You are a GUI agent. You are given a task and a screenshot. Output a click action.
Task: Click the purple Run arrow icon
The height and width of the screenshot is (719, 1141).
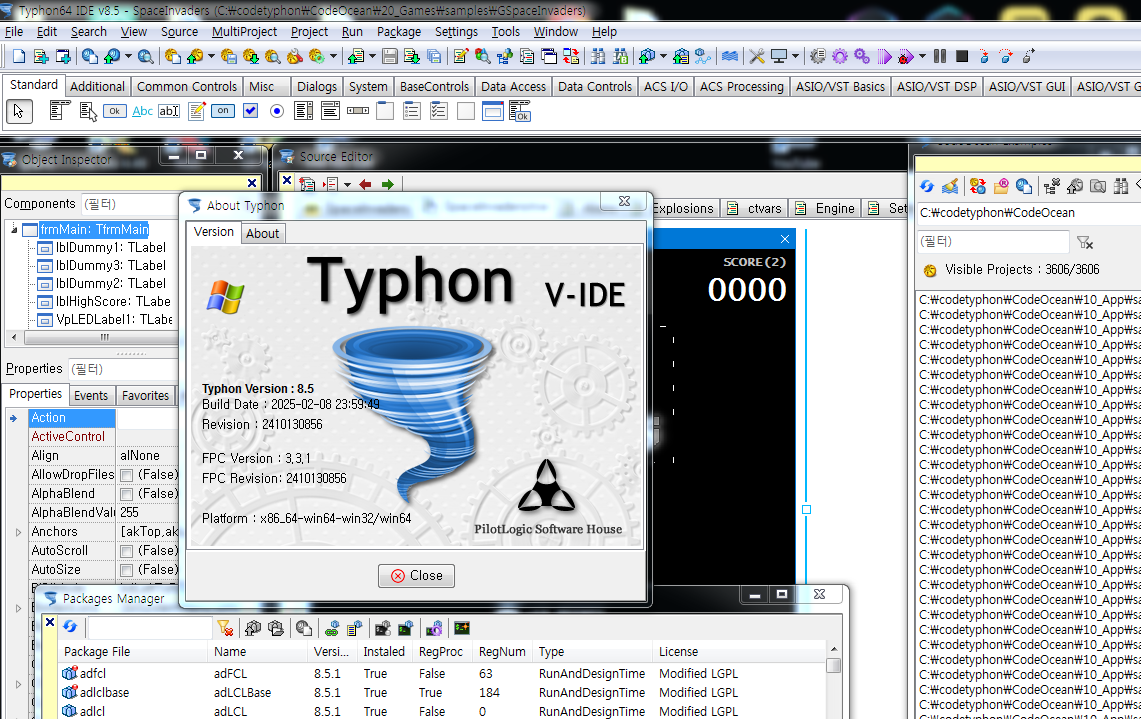coord(884,57)
